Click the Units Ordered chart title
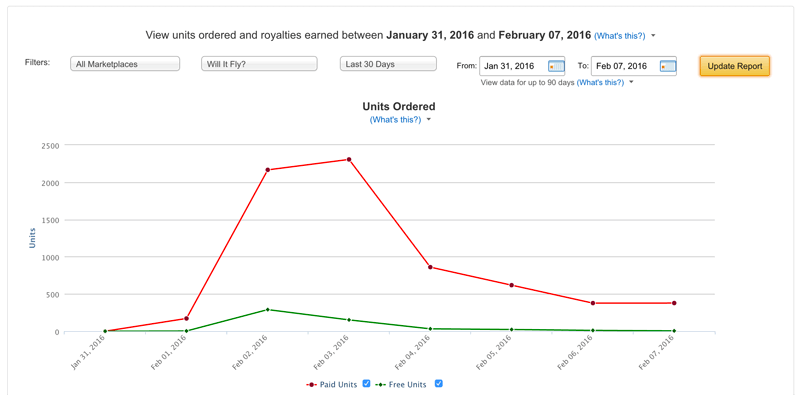The height and width of the screenshot is (395, 800). tap(399, 107)
